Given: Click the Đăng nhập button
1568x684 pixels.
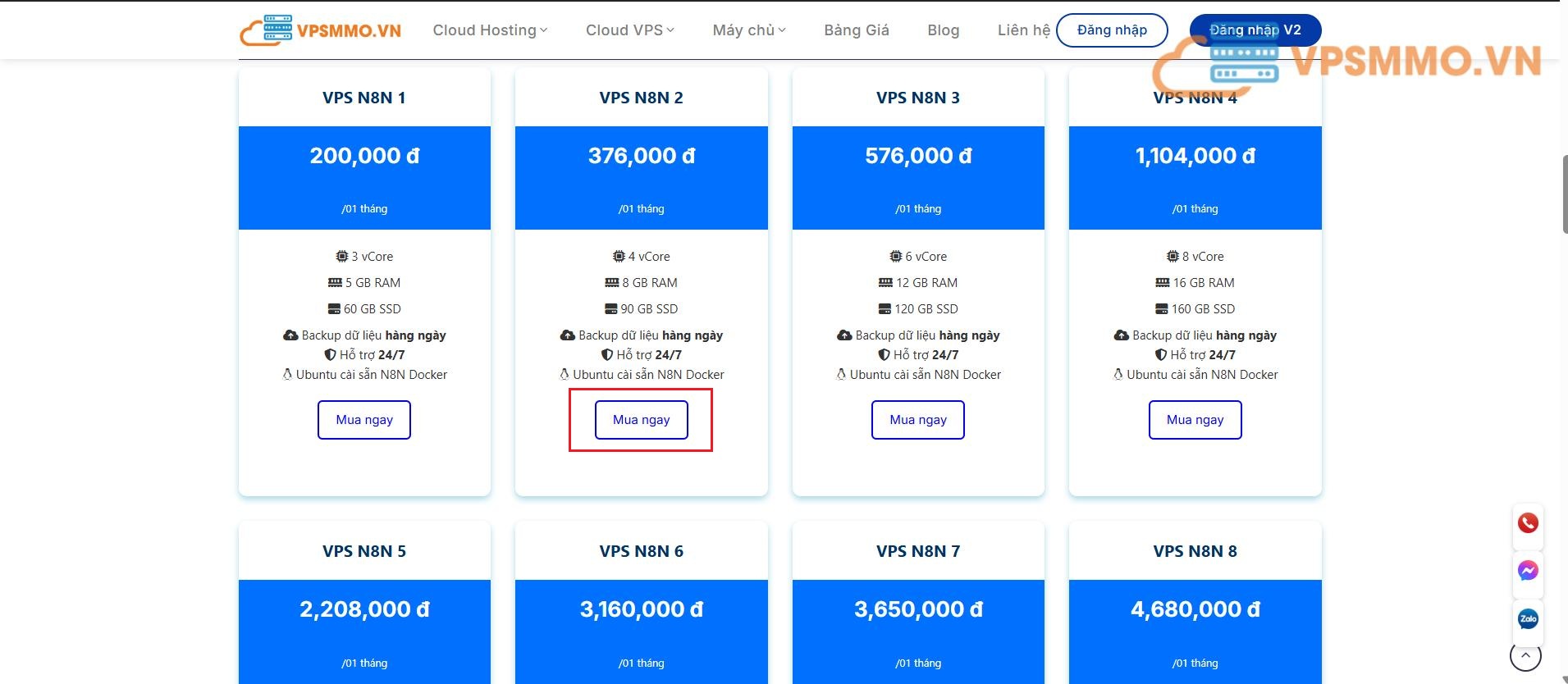Looking at the screenshot, I should tap(1112, 30).
